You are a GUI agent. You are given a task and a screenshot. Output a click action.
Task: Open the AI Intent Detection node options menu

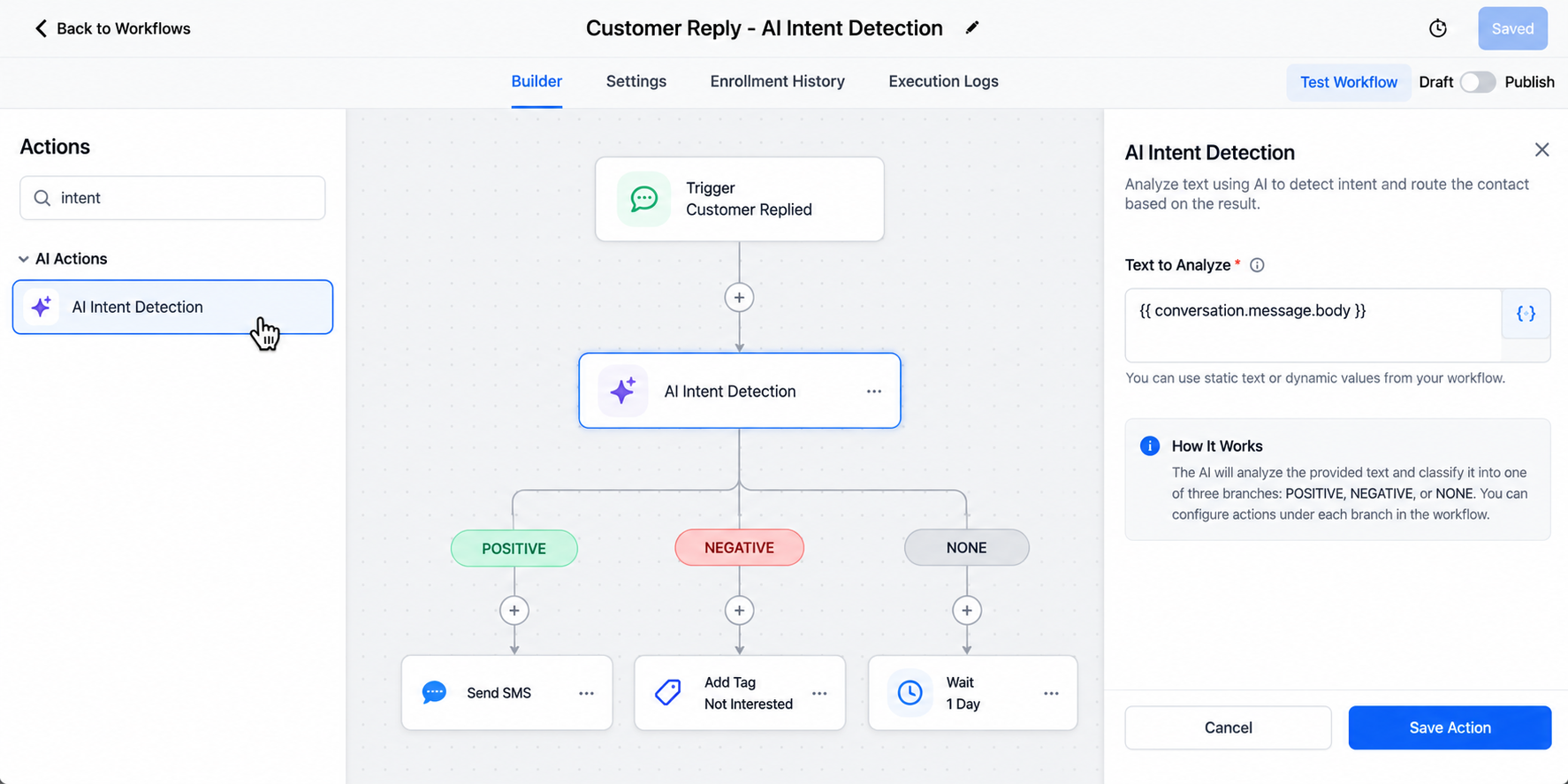pyautogui.click(x=874, y=392)
